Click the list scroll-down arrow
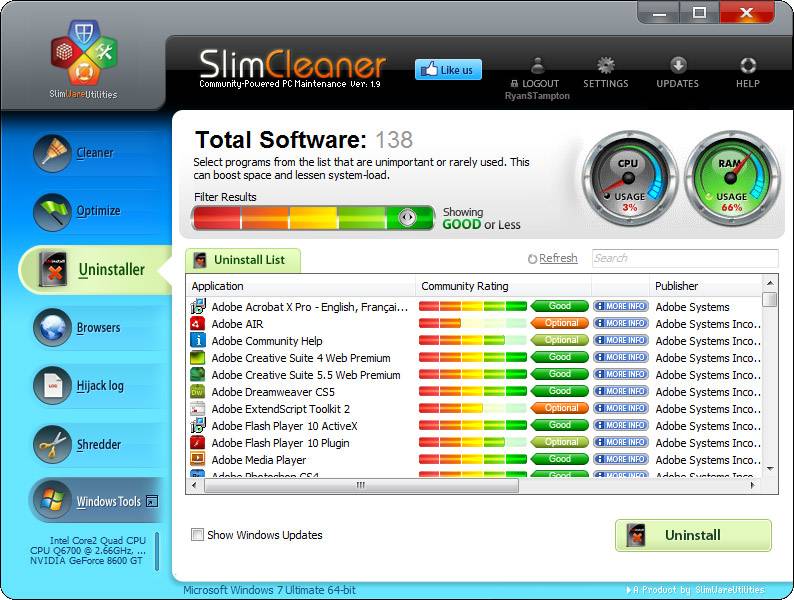794x600 pixels. point(770,469)
